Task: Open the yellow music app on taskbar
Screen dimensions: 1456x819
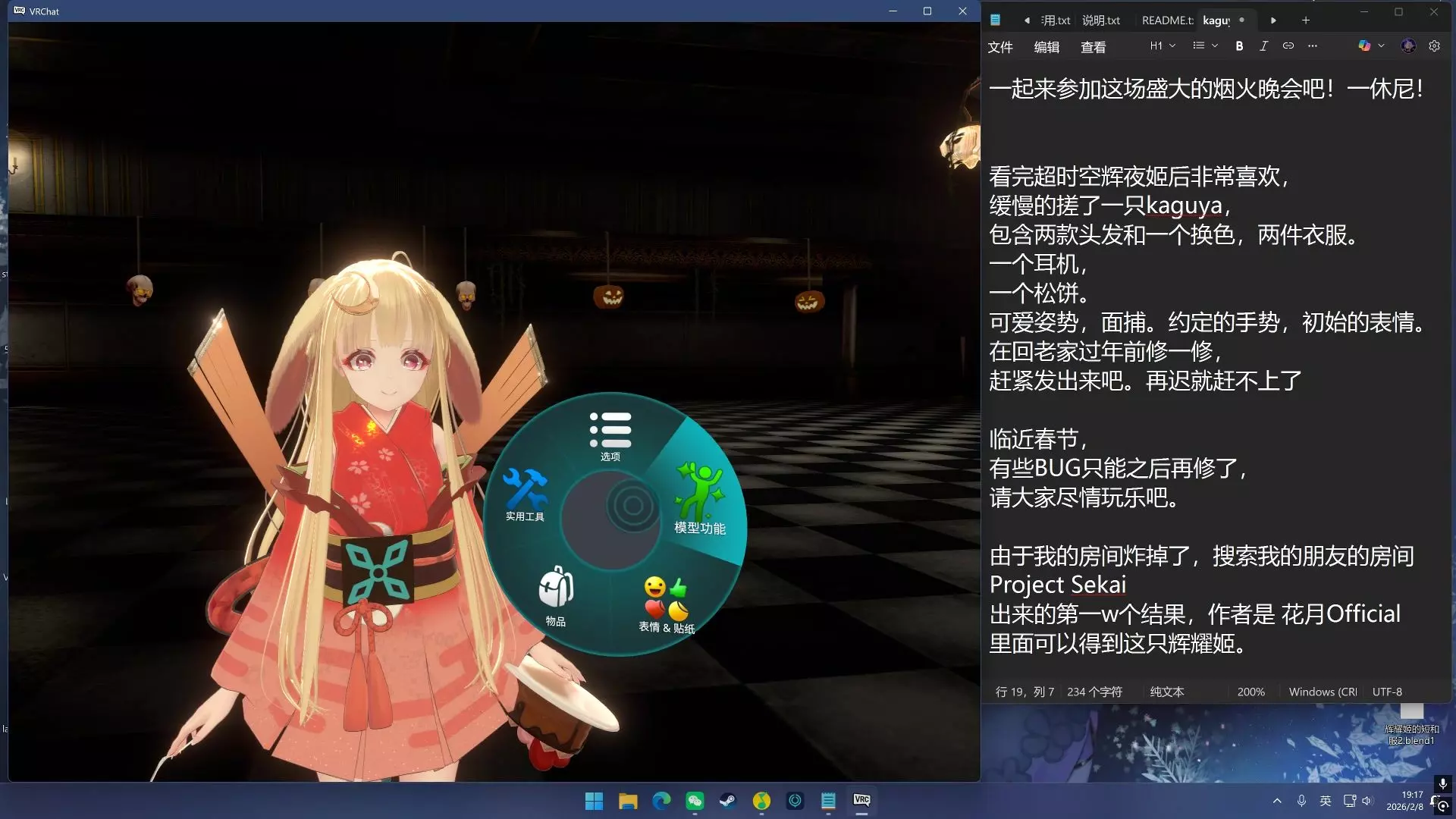Action: 761,801
